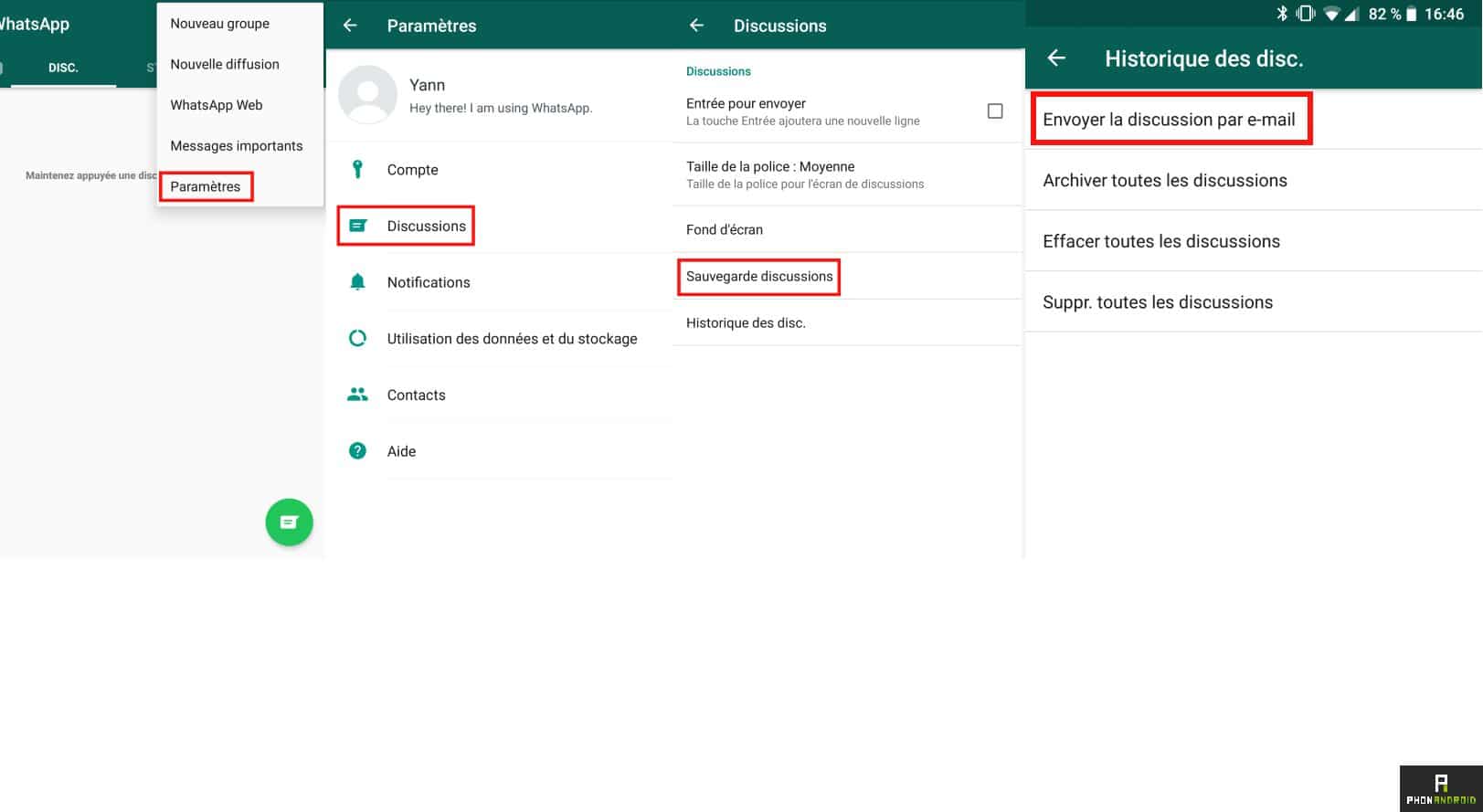Open Sauvegarde discussions option
The image size is (1483, 812).
847,276
